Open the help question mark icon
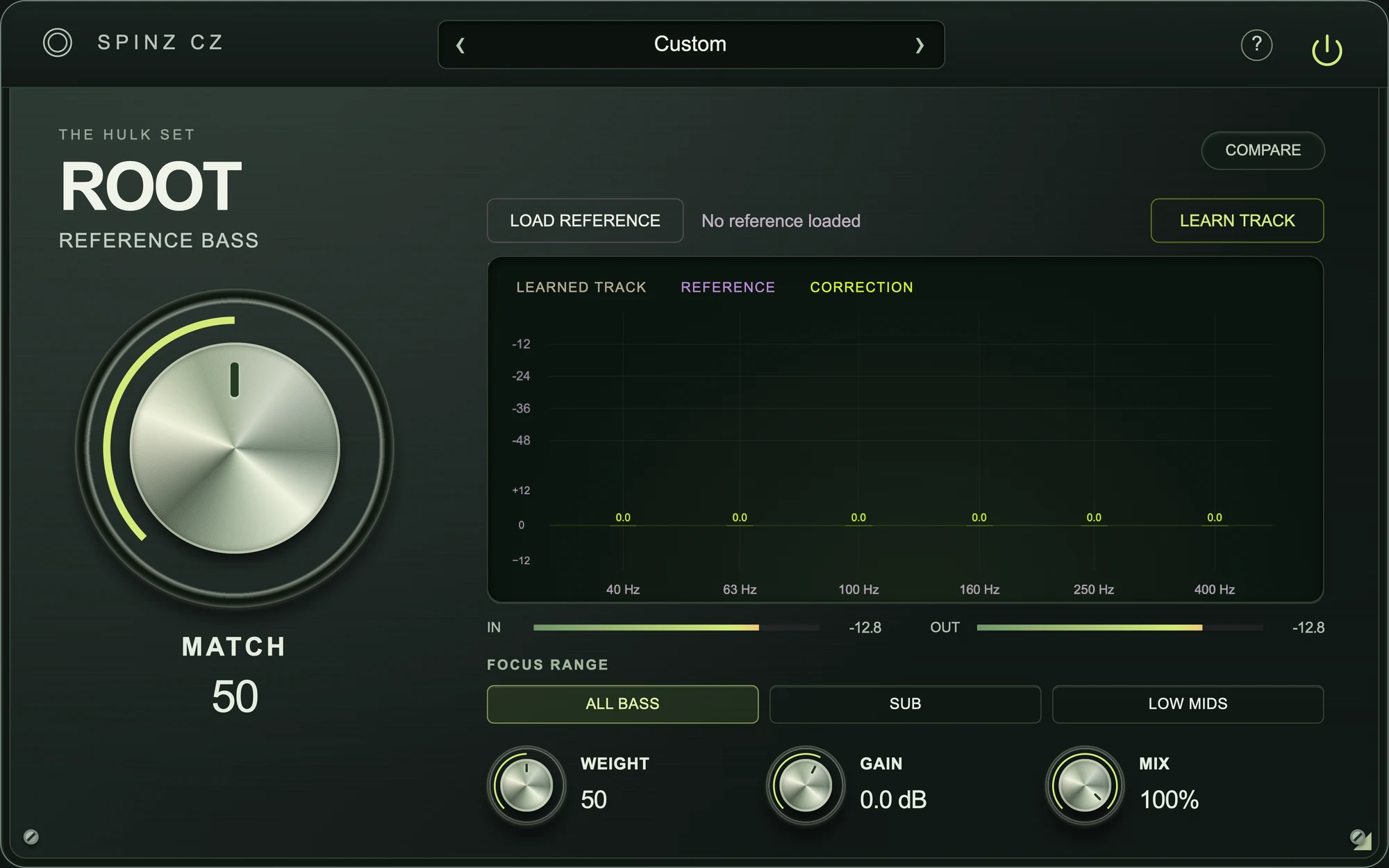This screenshot has height=868, width=1389. tap(1256, 45)
